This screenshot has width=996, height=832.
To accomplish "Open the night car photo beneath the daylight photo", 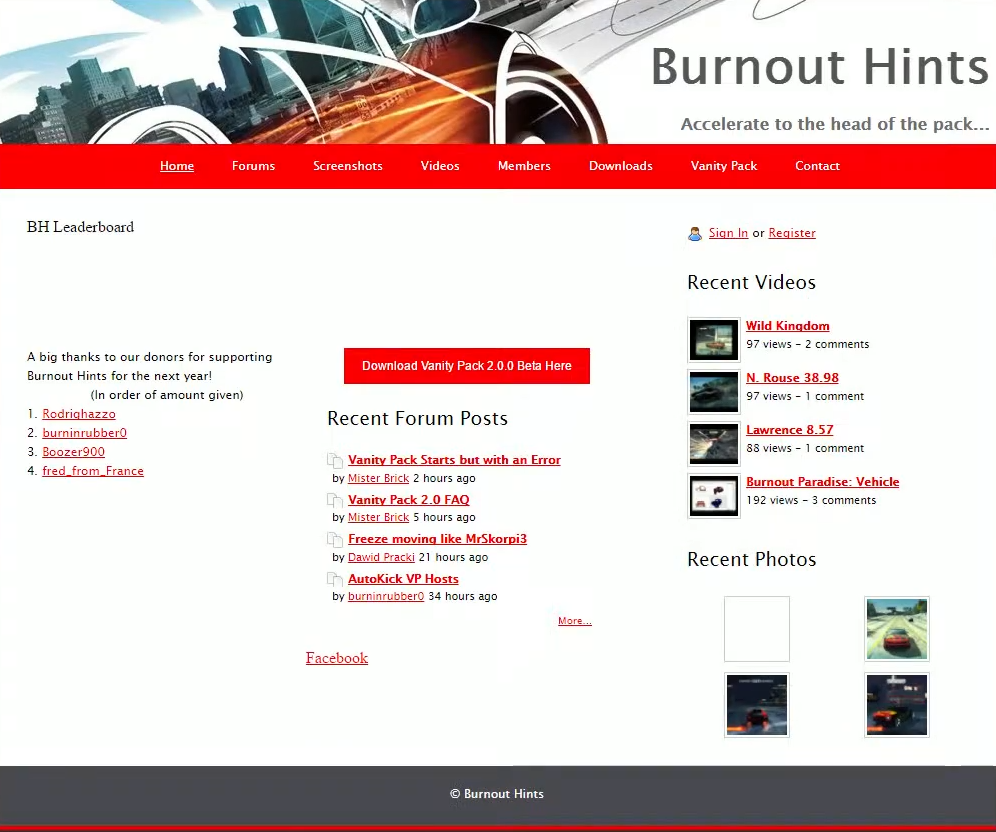I will [x=897, y=705].
